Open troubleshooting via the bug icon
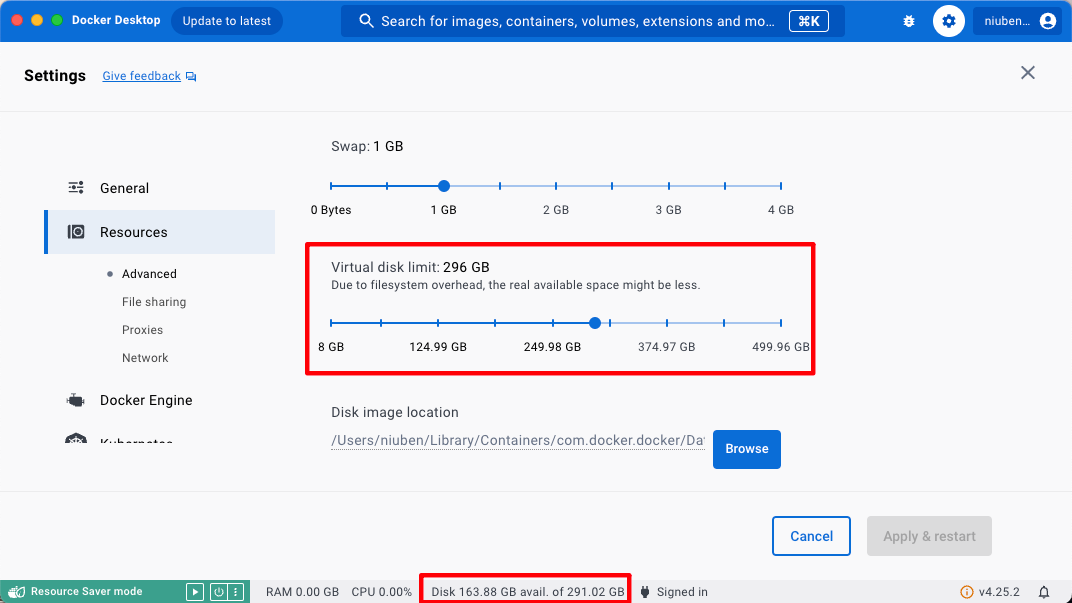This screenshot has height=603, width=1072. 908,20
